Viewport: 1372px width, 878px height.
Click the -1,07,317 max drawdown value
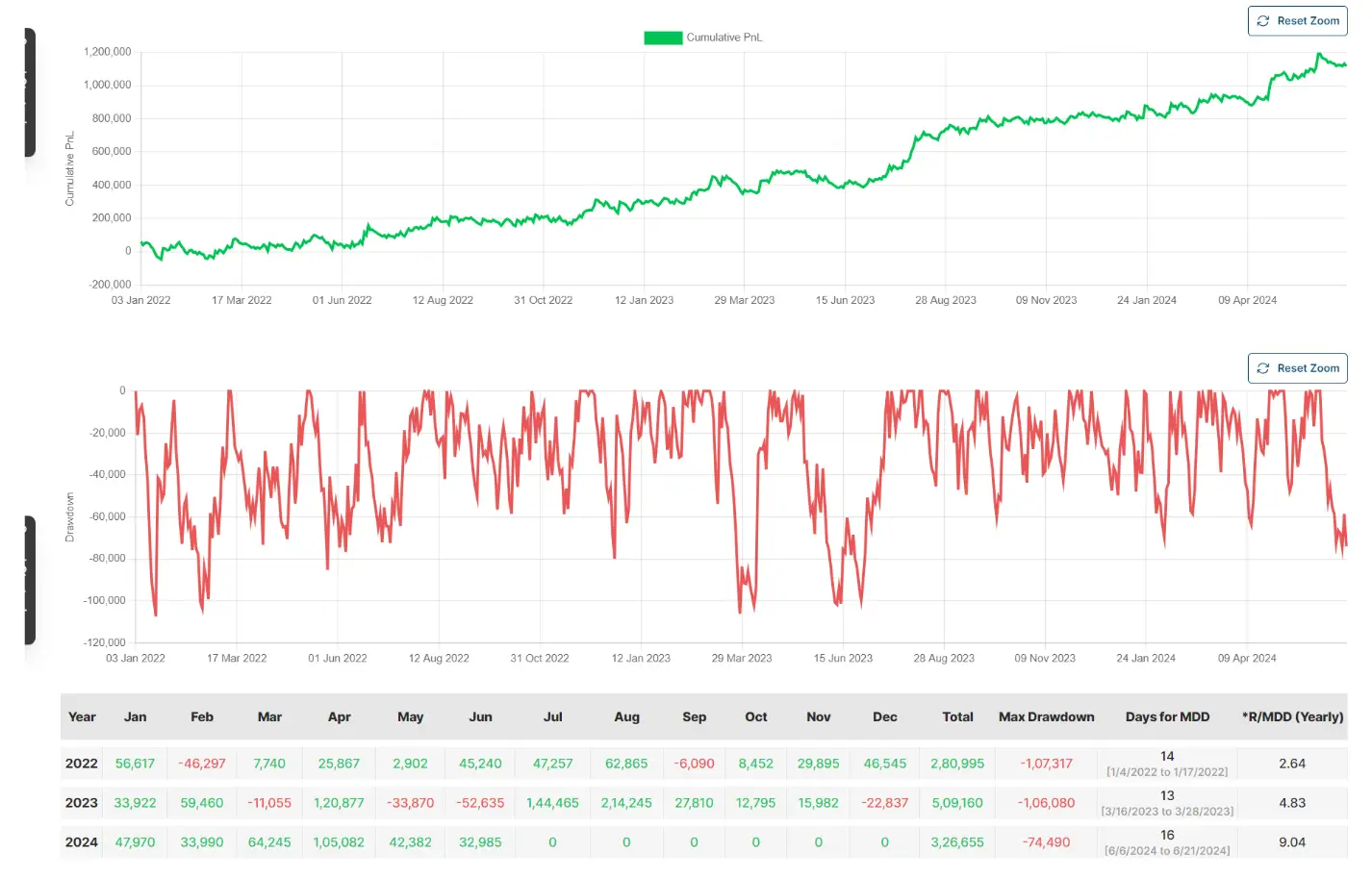1046,764
